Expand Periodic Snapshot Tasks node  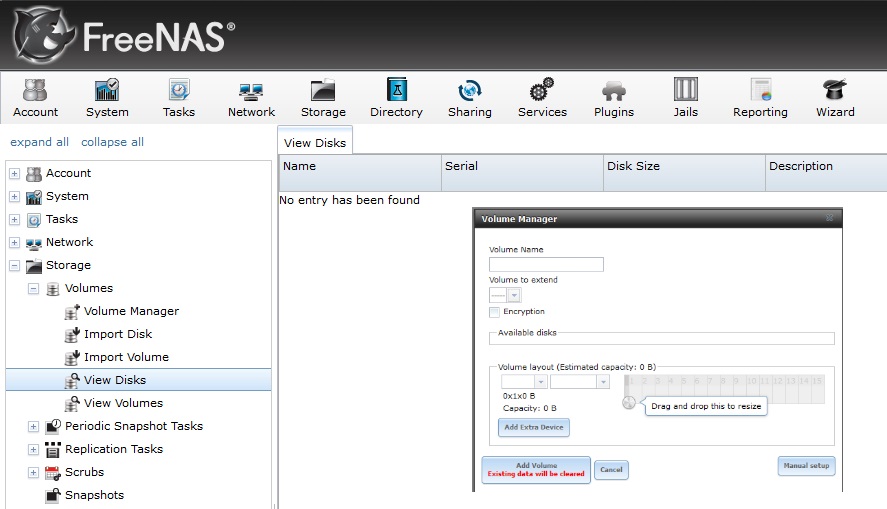(x=34, y=427)
